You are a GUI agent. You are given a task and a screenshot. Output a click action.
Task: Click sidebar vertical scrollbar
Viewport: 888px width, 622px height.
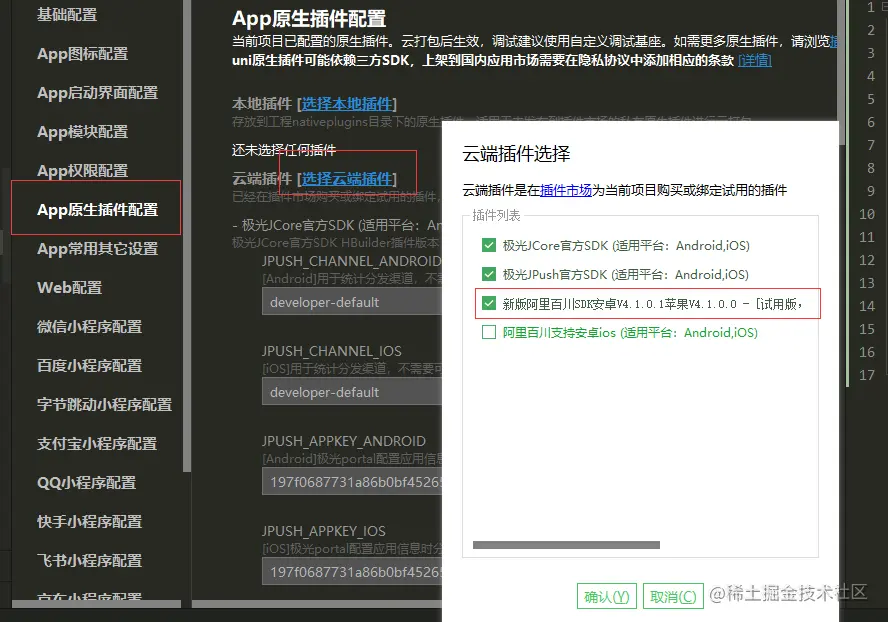187,235
